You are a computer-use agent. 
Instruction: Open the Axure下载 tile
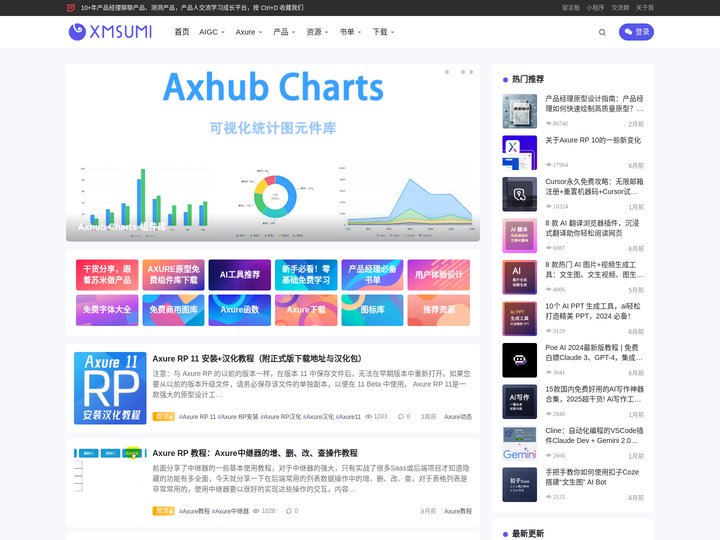[306, 310]
